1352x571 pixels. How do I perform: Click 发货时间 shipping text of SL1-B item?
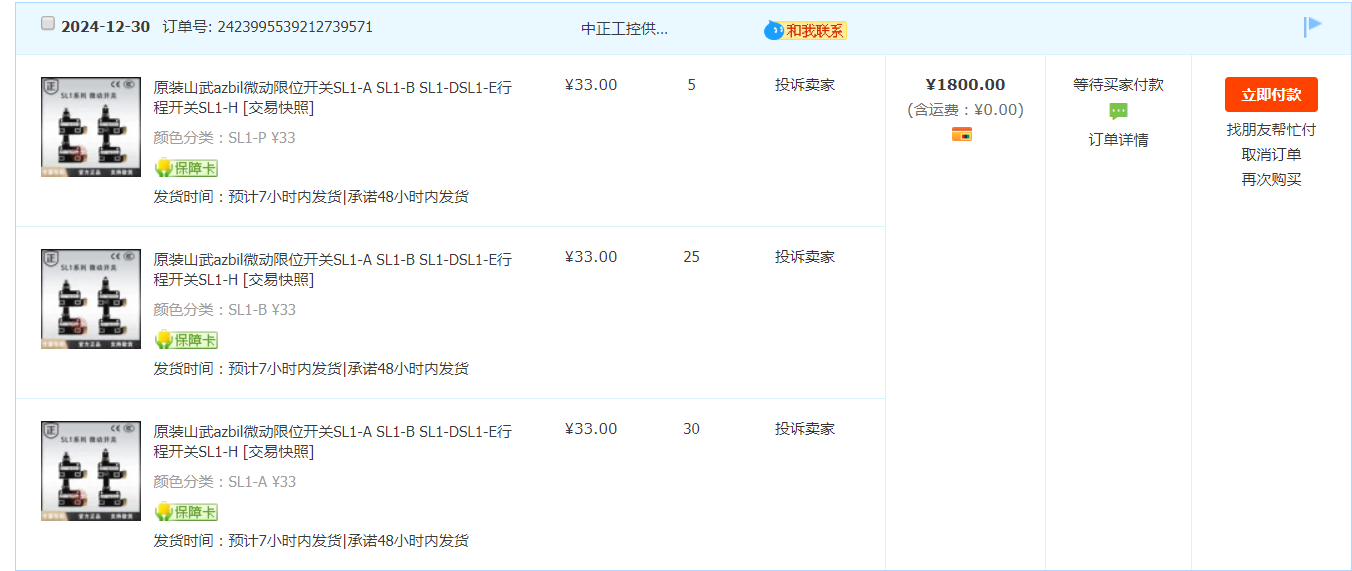click(x=311, y=369)
